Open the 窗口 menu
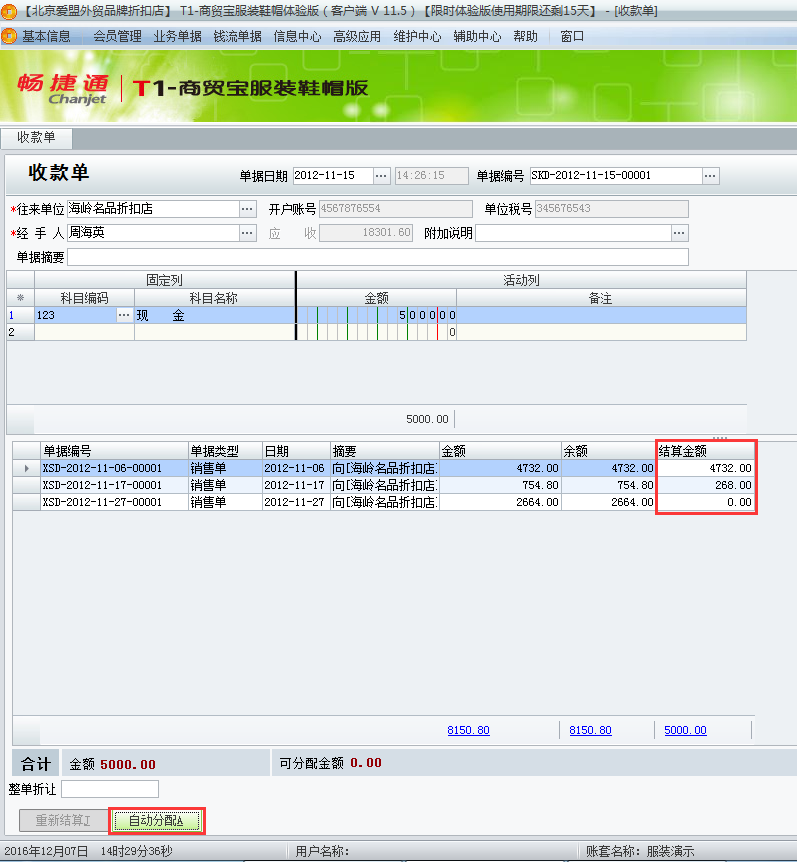The height and width of the screenshot is (862, 797). coord(572,36)
